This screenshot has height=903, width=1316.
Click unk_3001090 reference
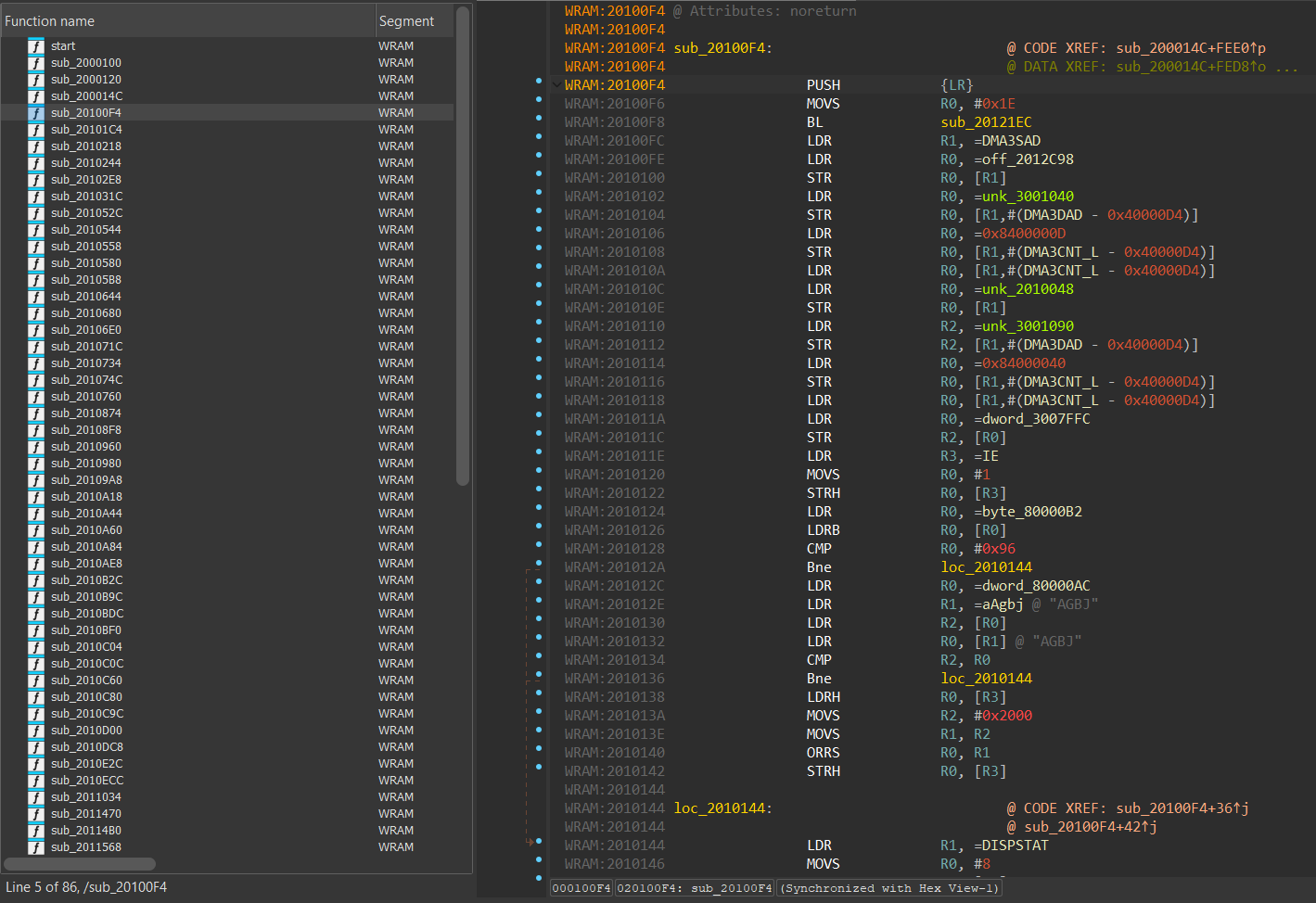[1028, 326]
